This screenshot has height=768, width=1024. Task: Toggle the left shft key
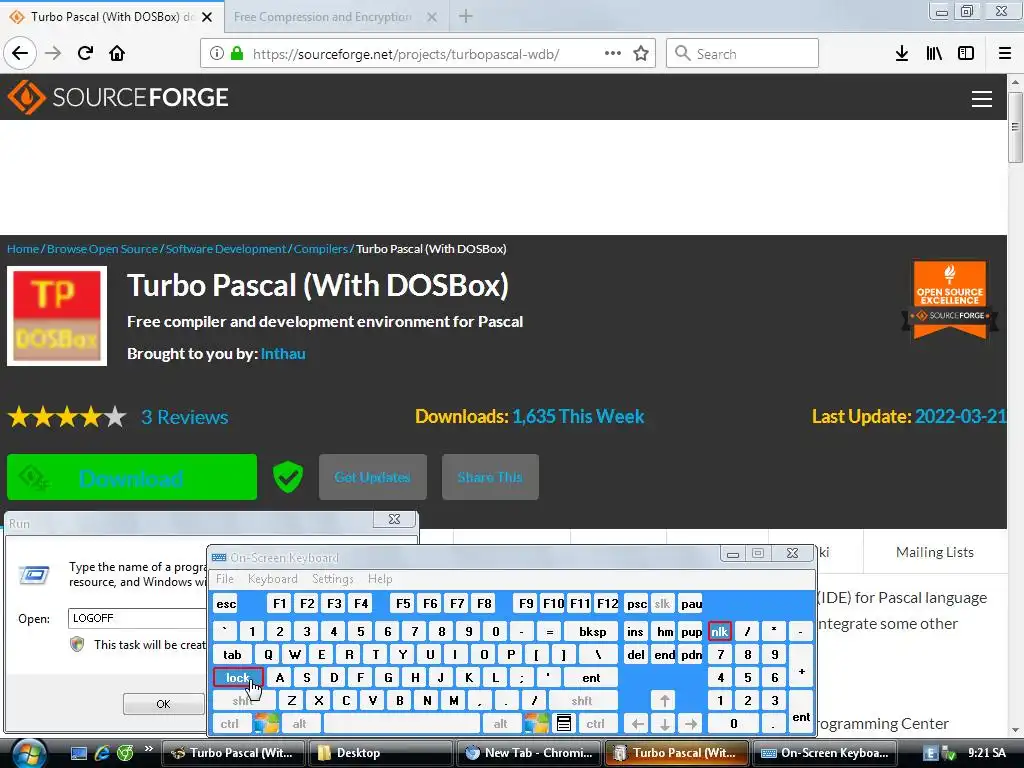(244, 701)
